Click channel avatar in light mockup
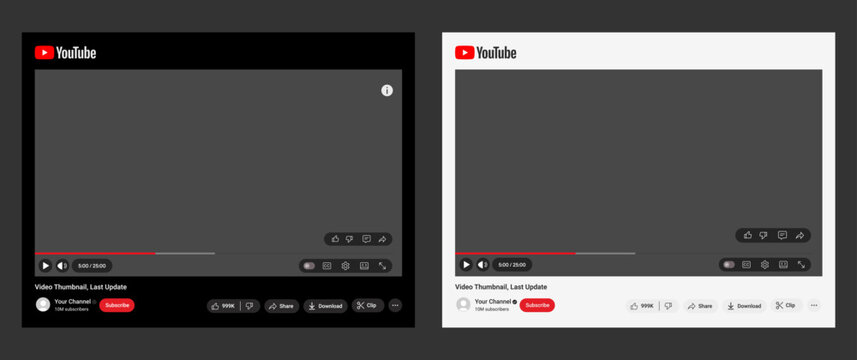This screenshot has width=857, height=360. pos(463,305)
